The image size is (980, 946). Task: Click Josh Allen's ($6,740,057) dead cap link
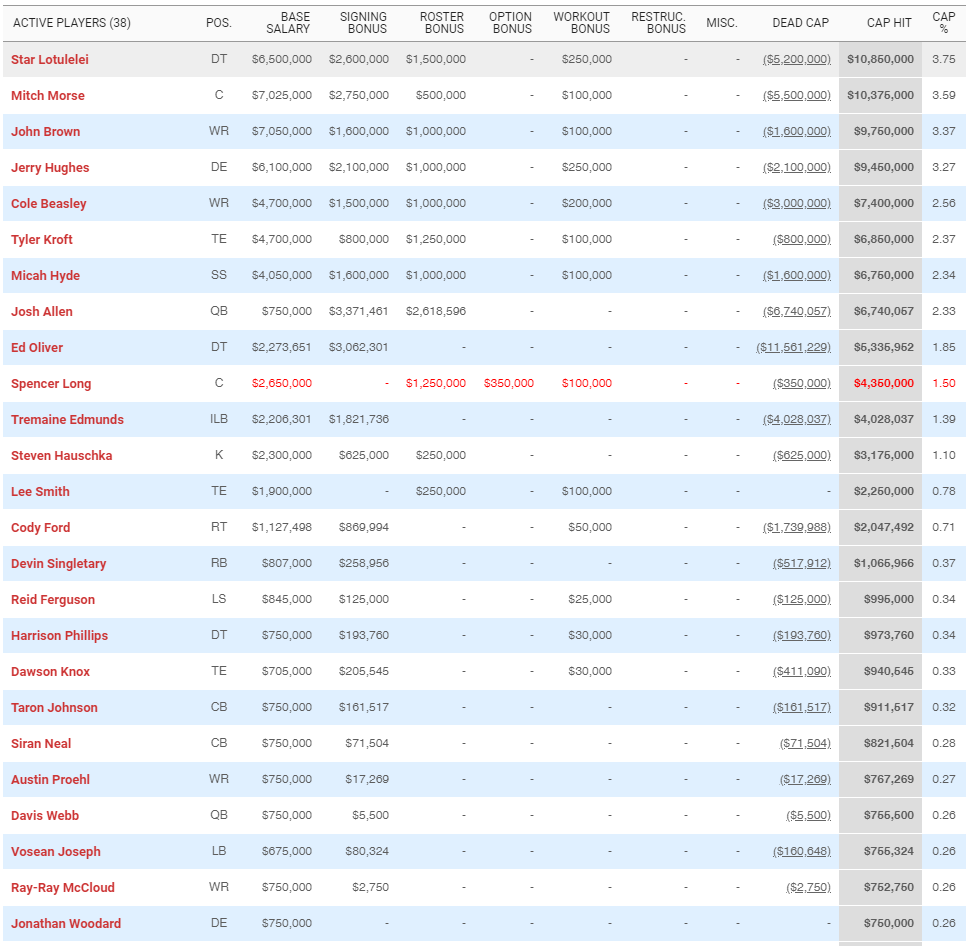797,312
